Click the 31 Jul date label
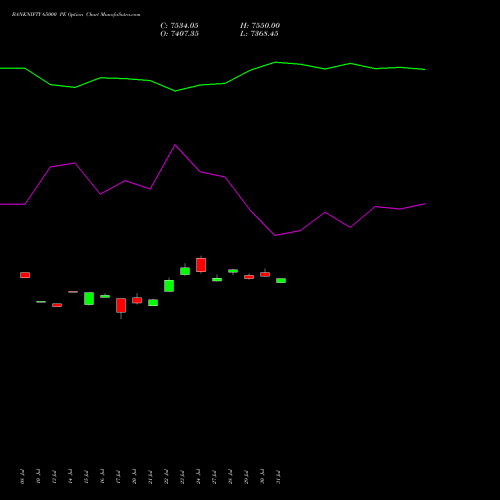 click(x=278, y=477)
